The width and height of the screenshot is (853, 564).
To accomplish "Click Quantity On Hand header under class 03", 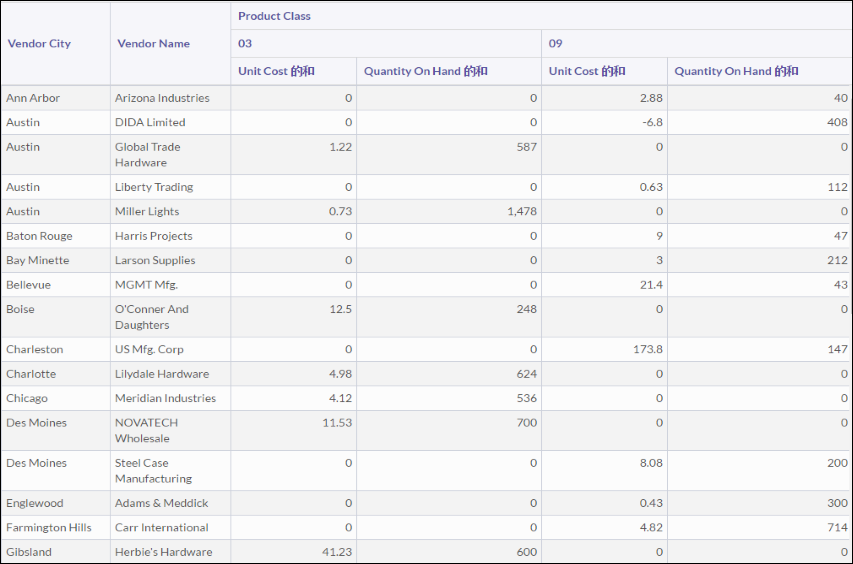I will (426, 71).
